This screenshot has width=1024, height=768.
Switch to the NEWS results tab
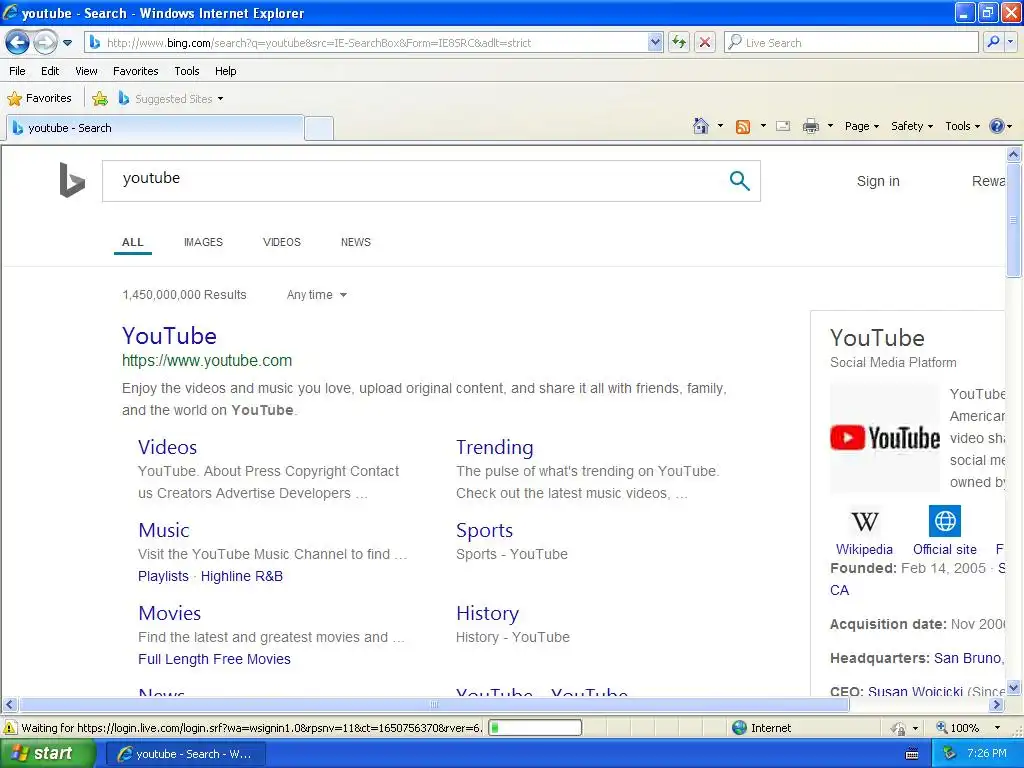click(x=355, y=242)
